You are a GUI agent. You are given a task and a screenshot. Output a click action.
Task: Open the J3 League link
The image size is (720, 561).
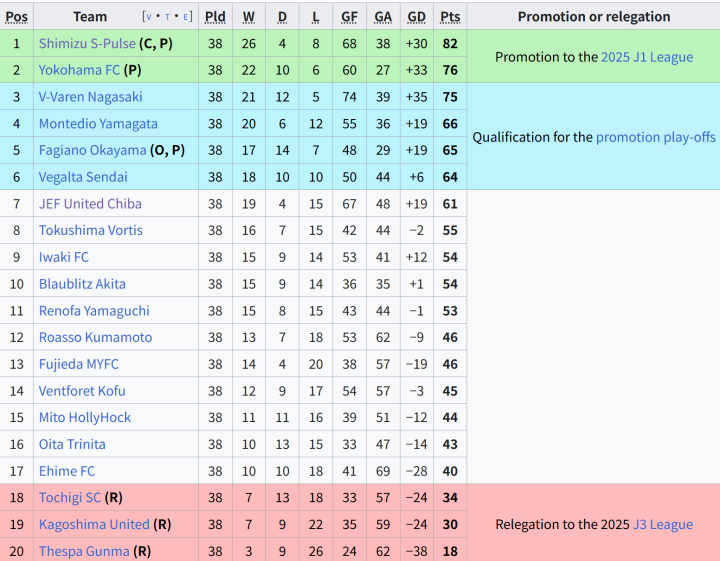(663, 524)
